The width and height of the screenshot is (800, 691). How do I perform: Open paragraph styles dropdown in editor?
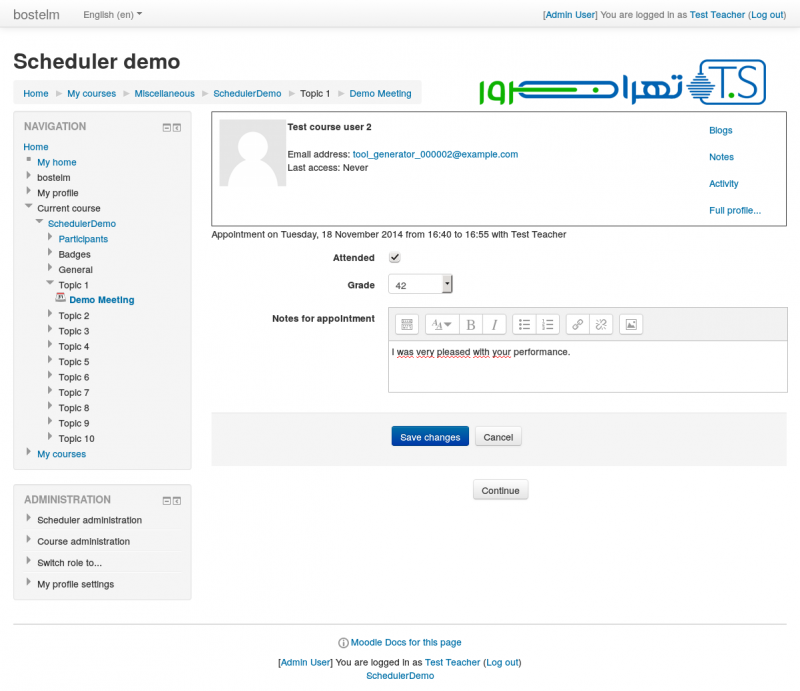441,324
